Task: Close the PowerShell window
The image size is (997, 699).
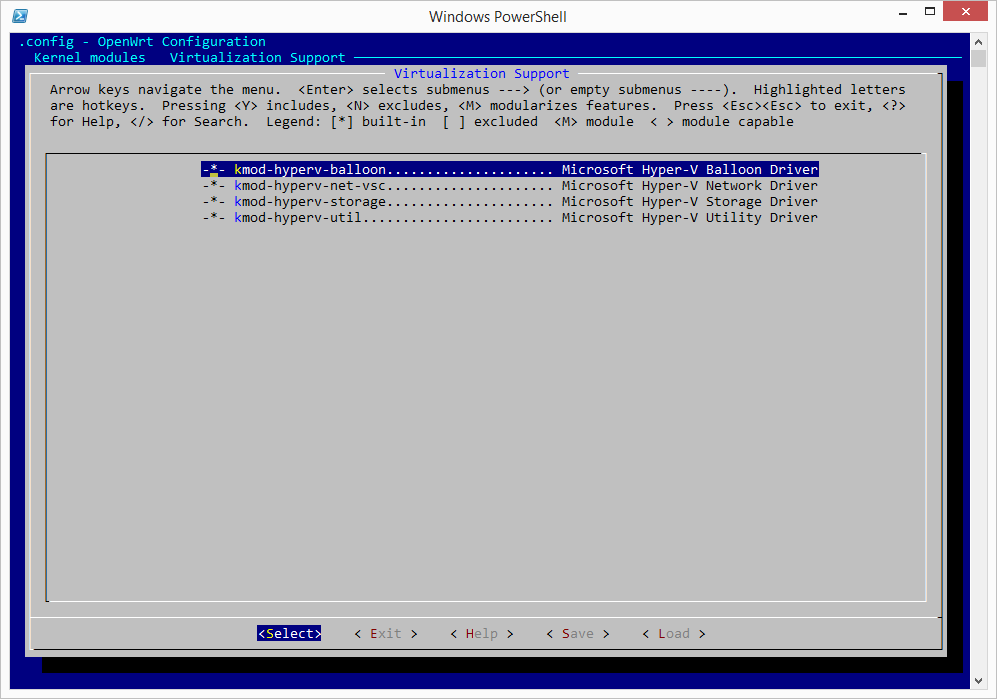Action: click(965, 11)
